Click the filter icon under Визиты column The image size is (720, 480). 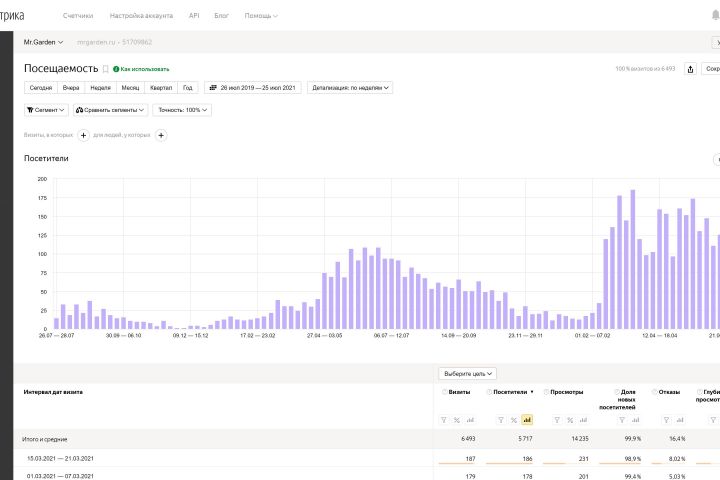(445, 420)
